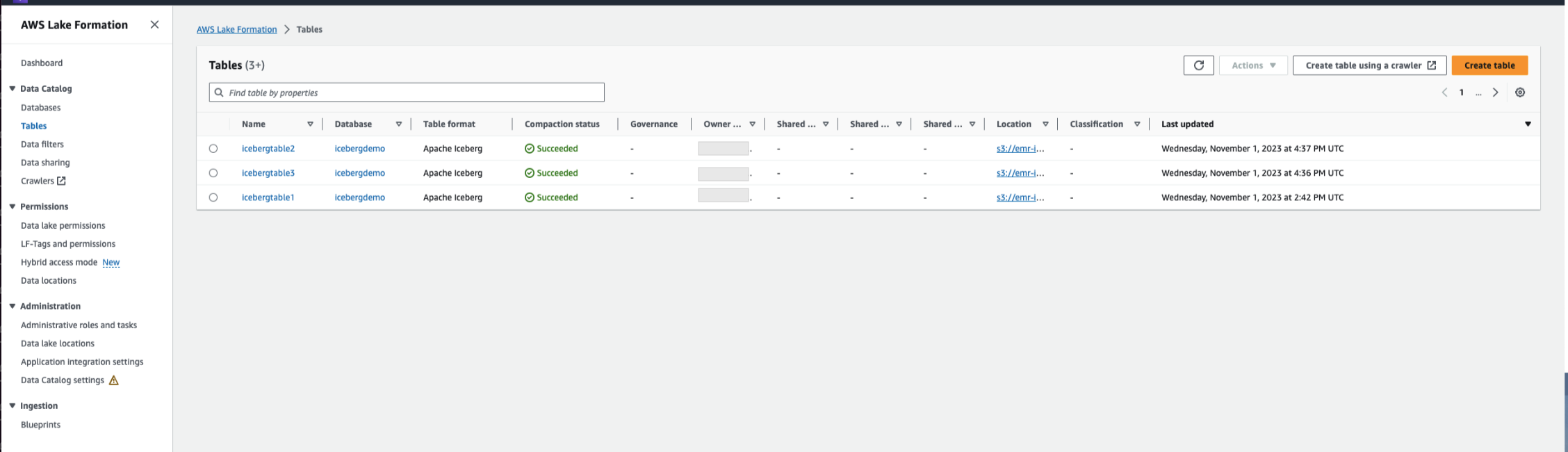Sort by Database column arrow icon
This screenshot has width=1568, height=452.
pos(399,124)
